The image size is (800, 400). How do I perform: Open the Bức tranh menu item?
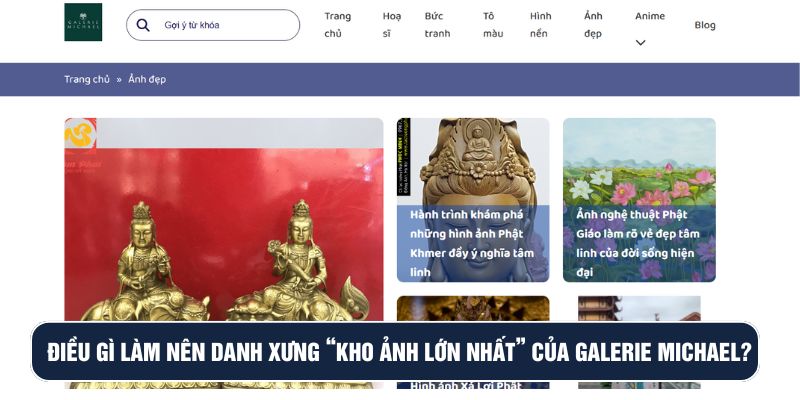437,25
